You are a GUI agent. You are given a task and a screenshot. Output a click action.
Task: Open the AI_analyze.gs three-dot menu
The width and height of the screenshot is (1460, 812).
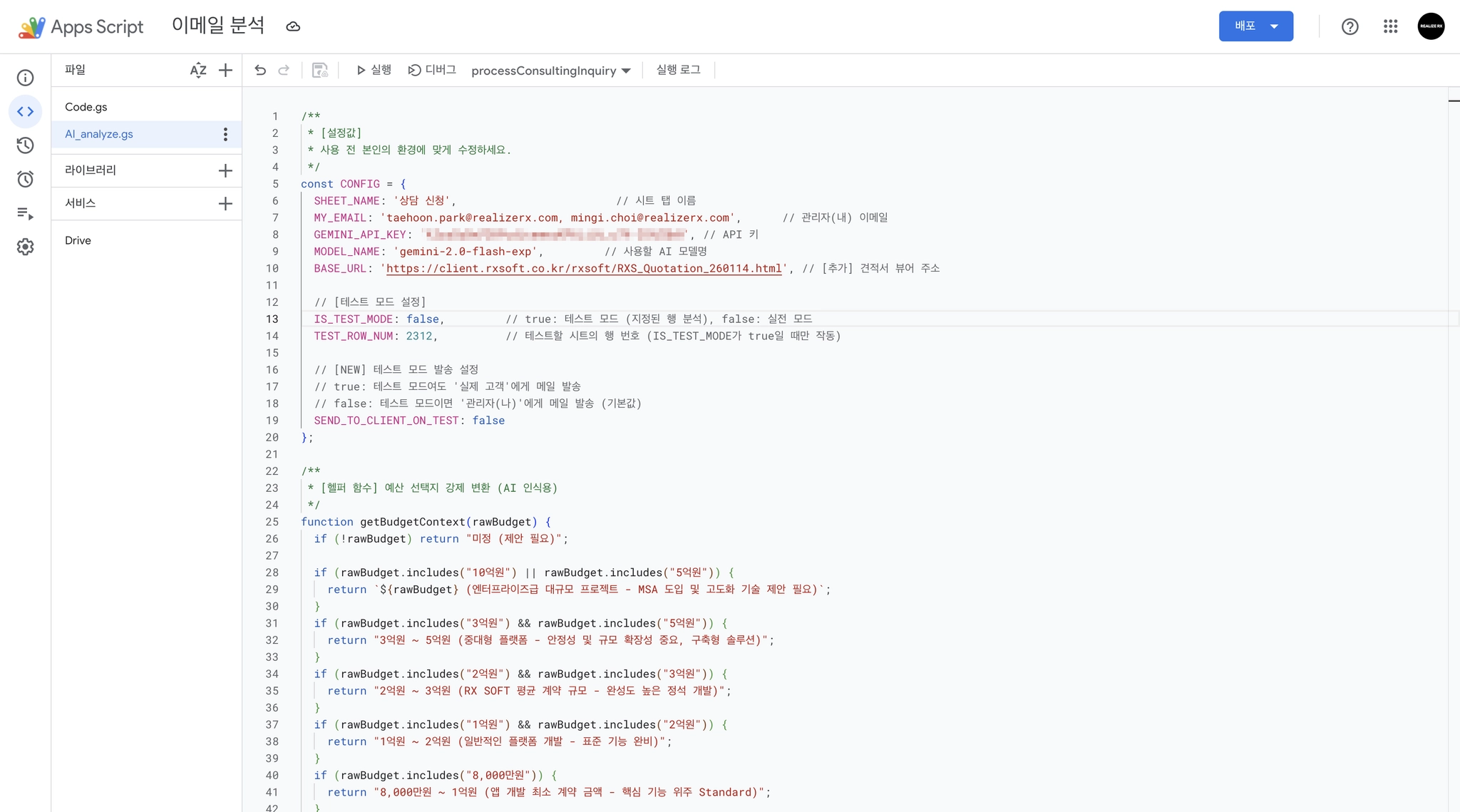tap(225, 134)
